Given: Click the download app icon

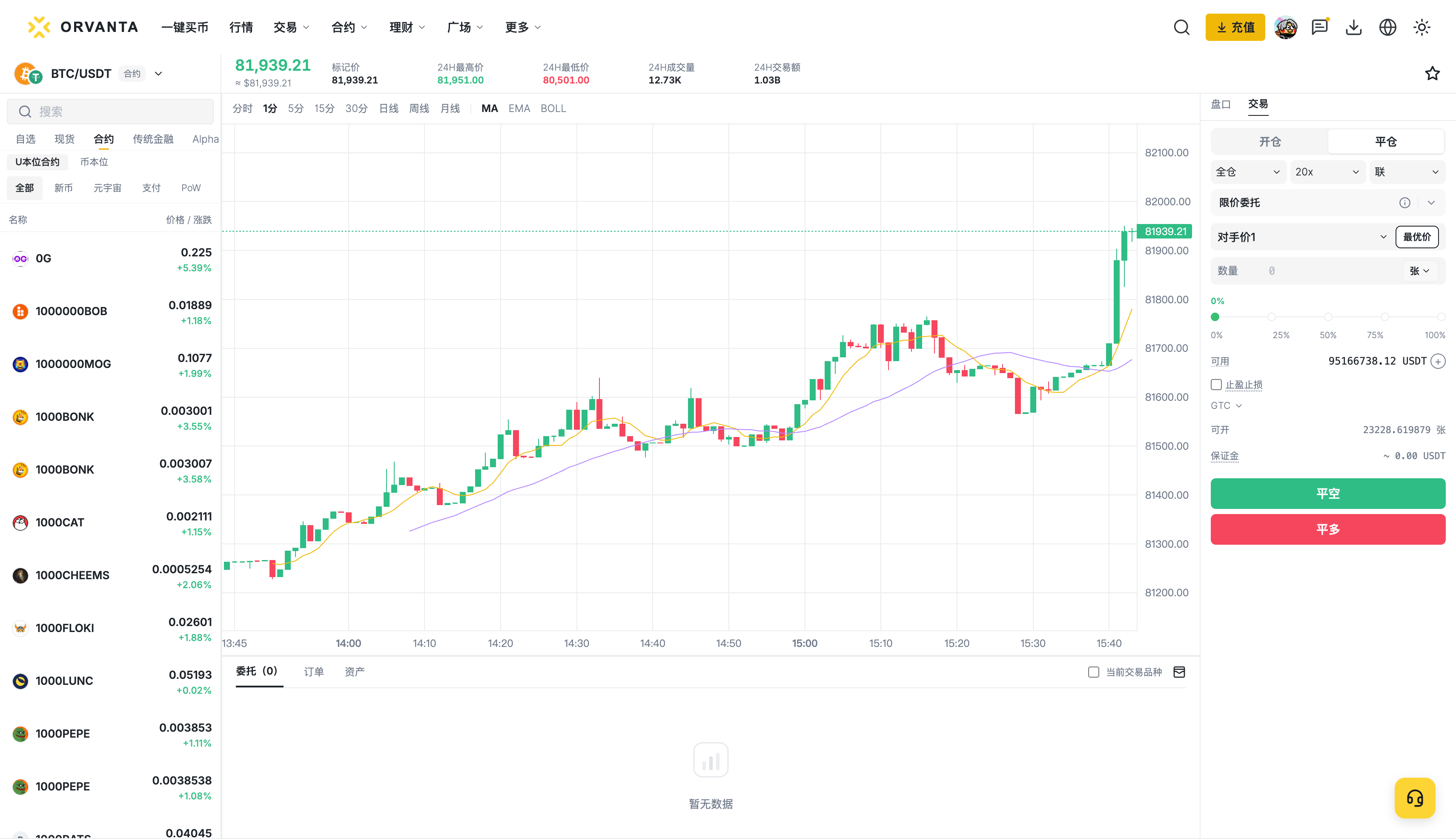Looking at the screenshot, I should (1353, 27).
